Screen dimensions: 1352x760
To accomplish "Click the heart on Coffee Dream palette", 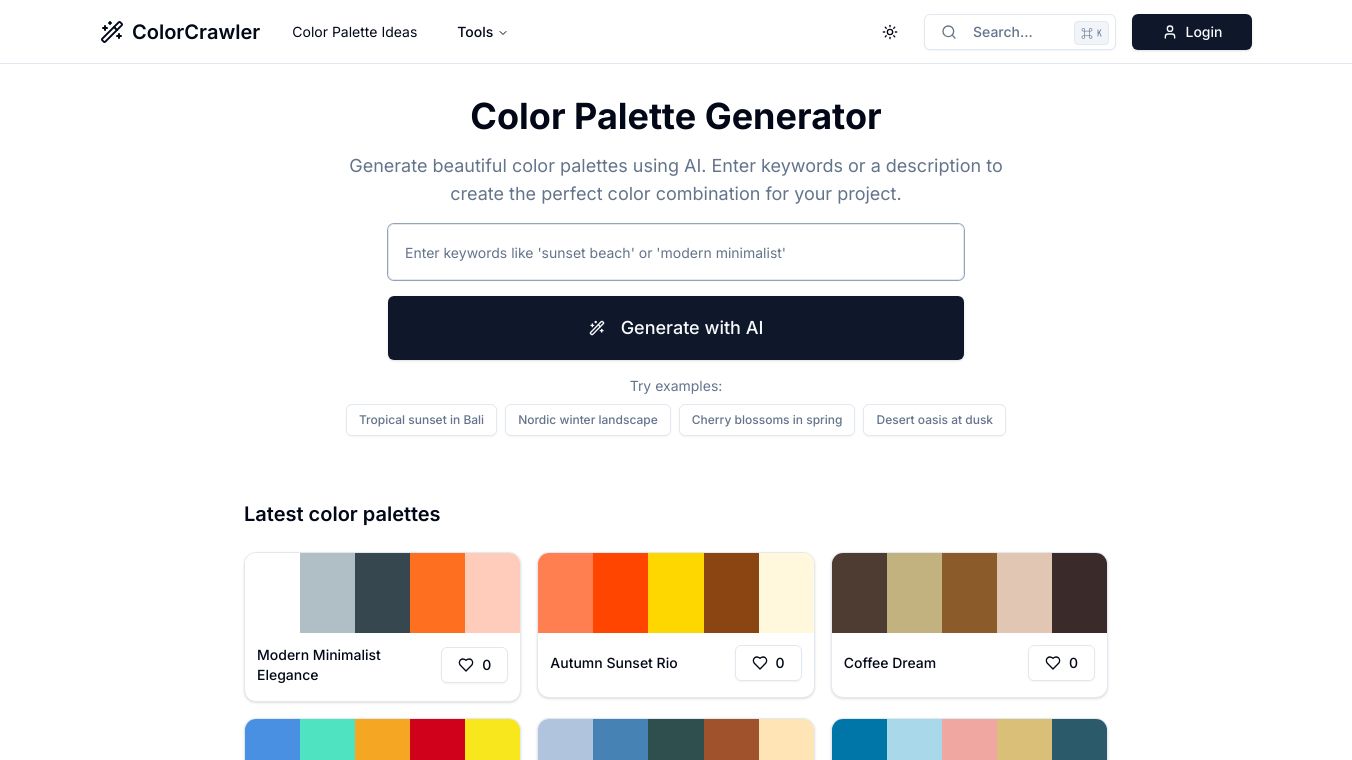I will click(1061, 663).
